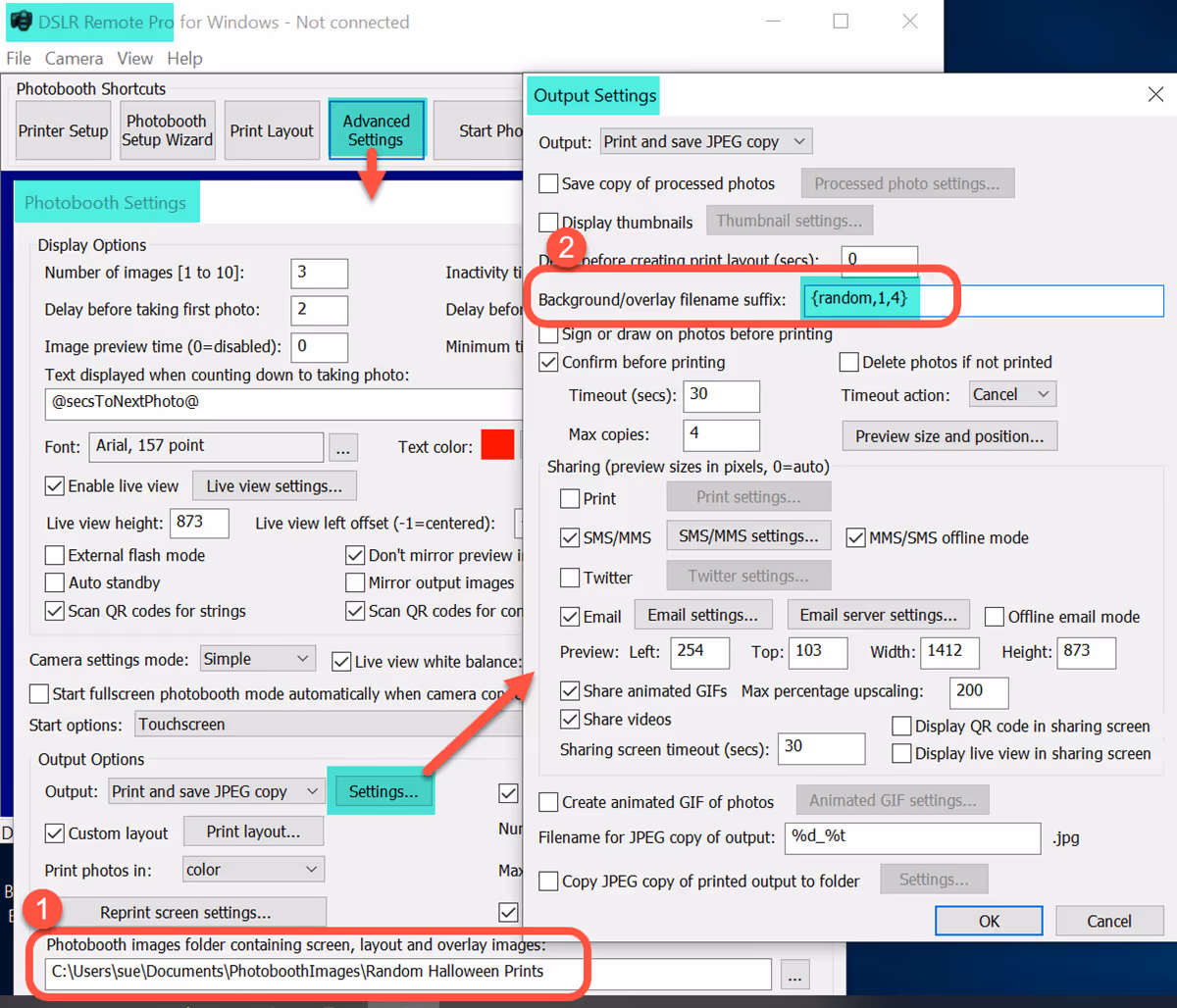
Task: Open Photobooth Setup Wizard shortcut
Action: 167,130
